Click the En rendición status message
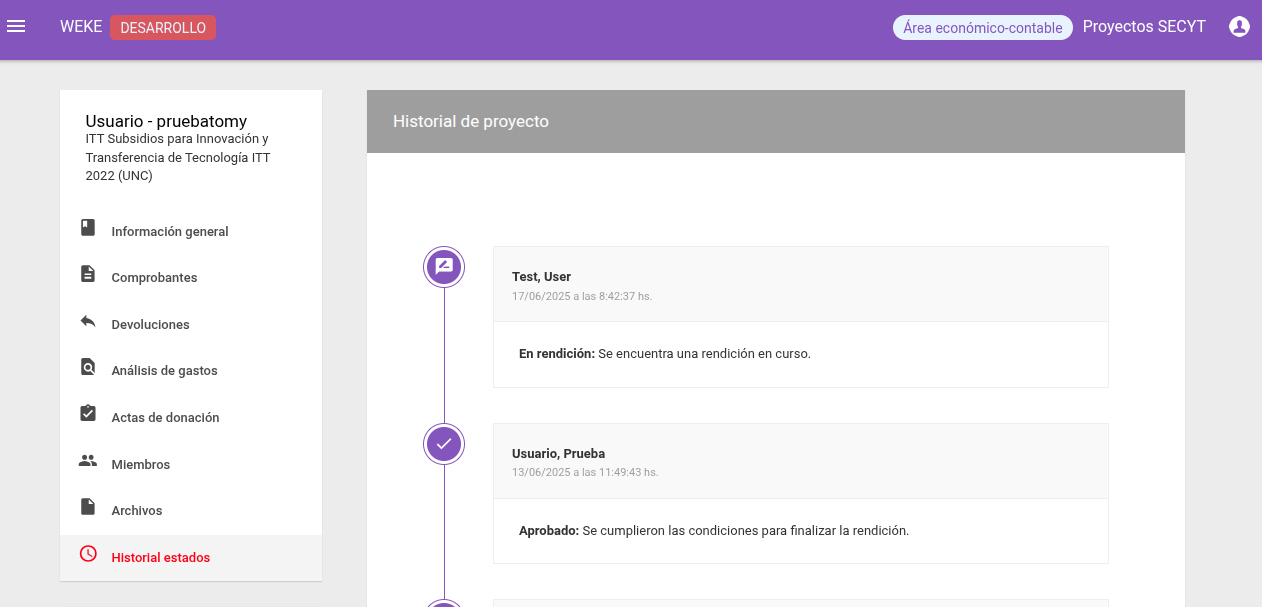The height and width of the screenshot is (607, 1262). [x=665, y=353]
